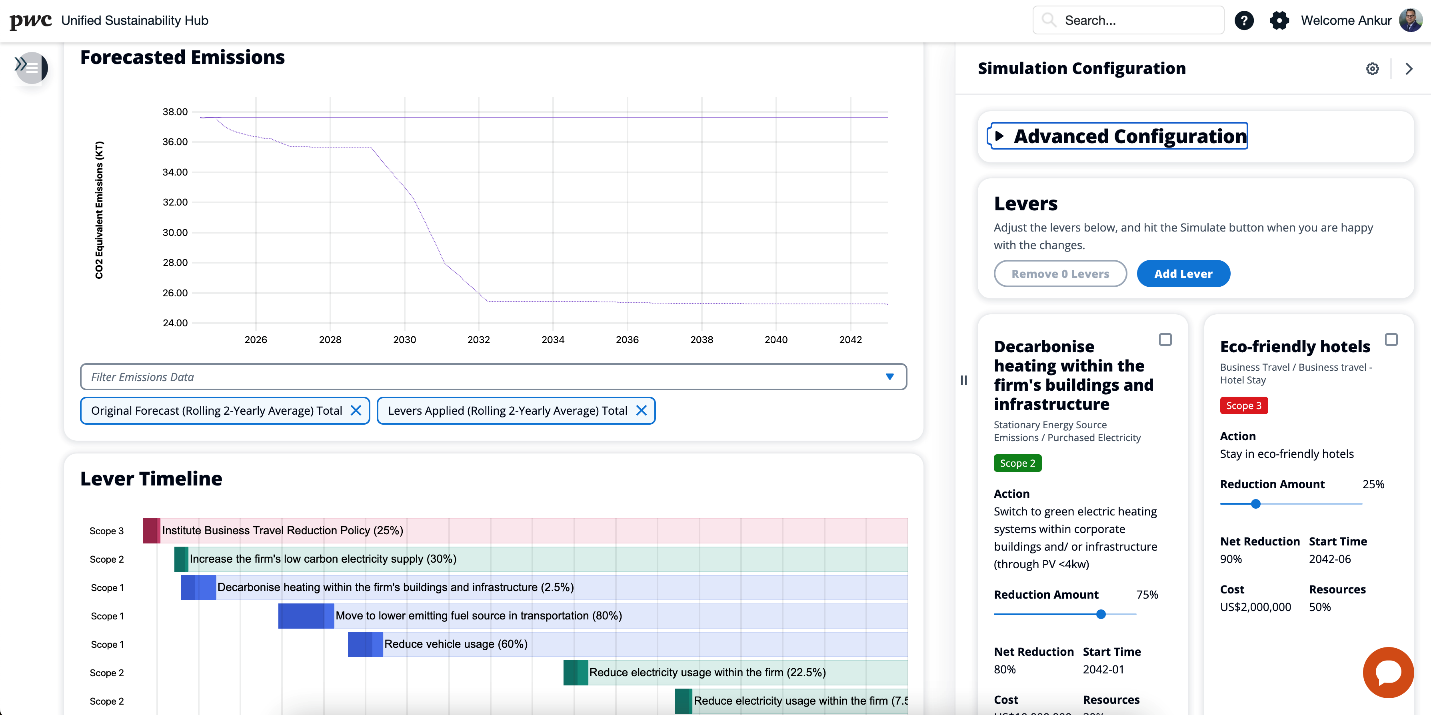
Task: Click Ankur's profile avatar
Action: pos(1410,20)
